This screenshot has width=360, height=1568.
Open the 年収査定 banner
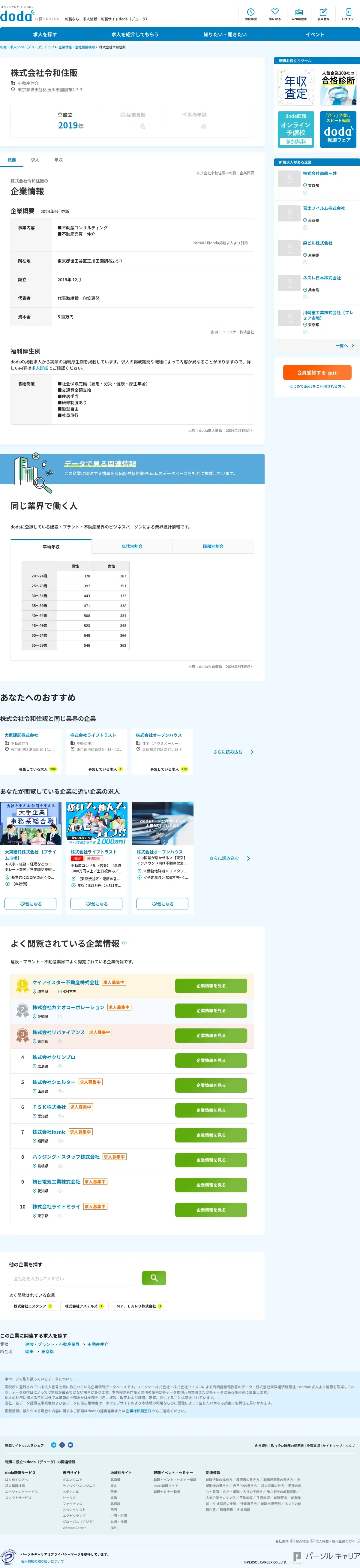click(295, 87)
